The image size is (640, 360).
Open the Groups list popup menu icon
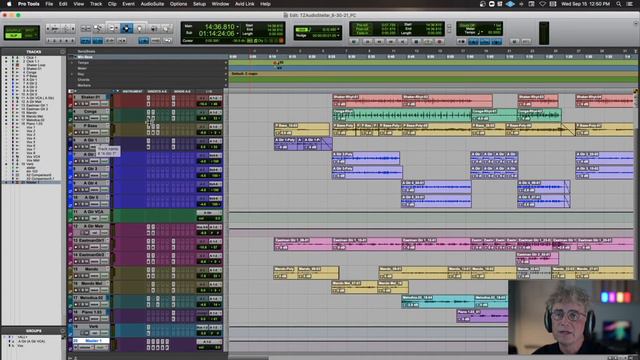click(62, 331)
